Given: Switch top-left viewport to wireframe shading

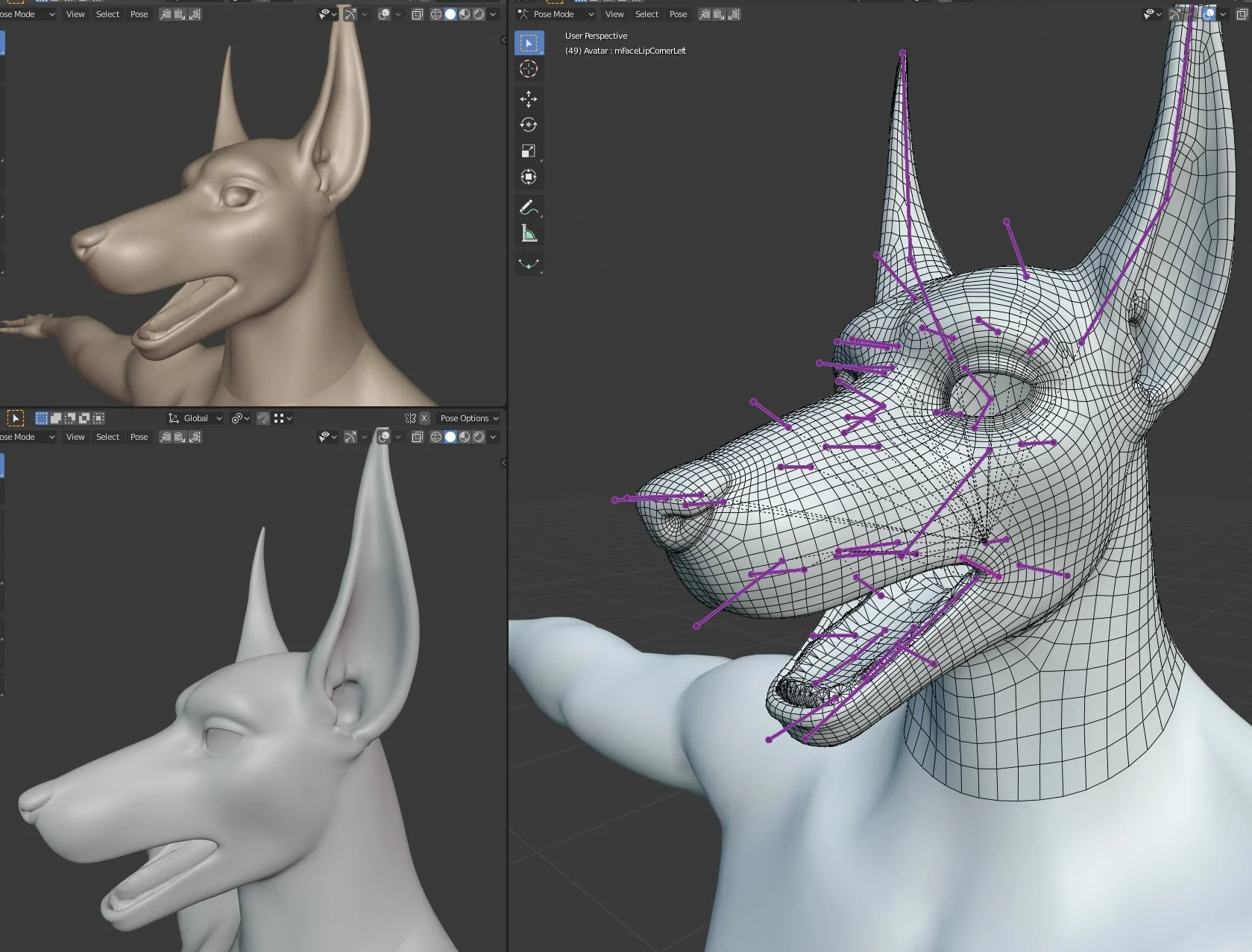Looking at the screenshot, I should (436, 14).
